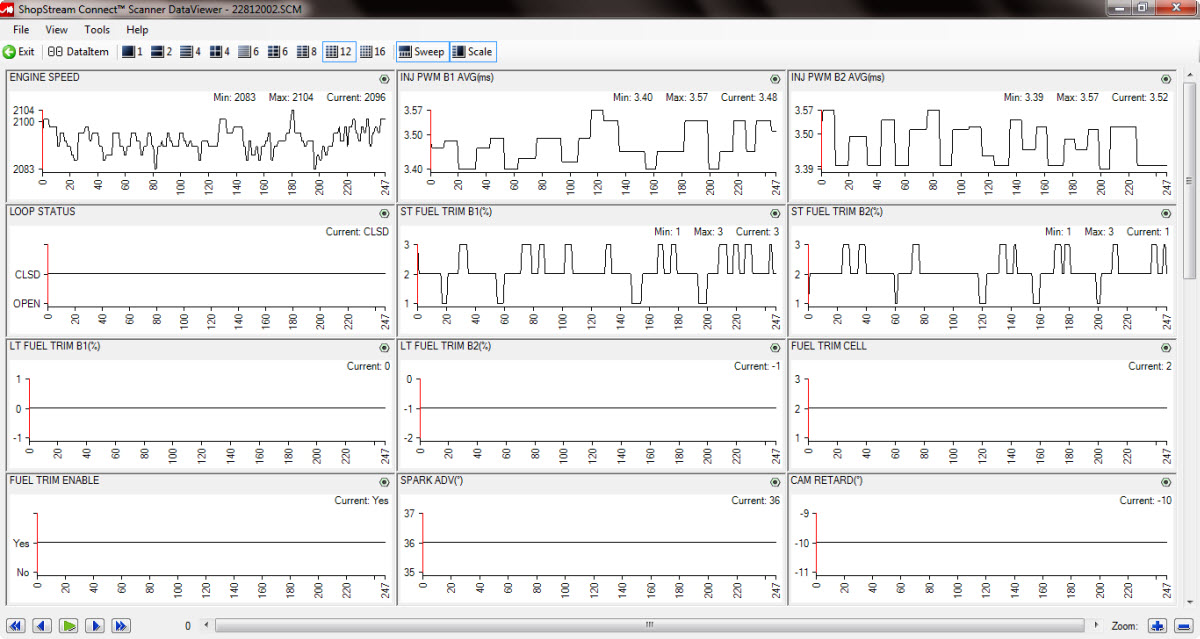Click the LT FUEL TRIM B1 graph options icon

click(x=384, y=347)
